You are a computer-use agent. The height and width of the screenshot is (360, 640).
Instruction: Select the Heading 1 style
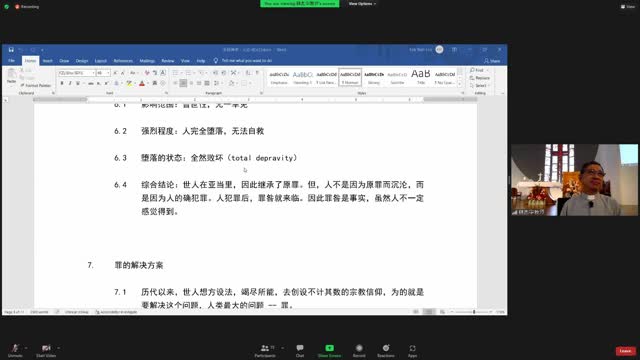[x=302, y=78]
